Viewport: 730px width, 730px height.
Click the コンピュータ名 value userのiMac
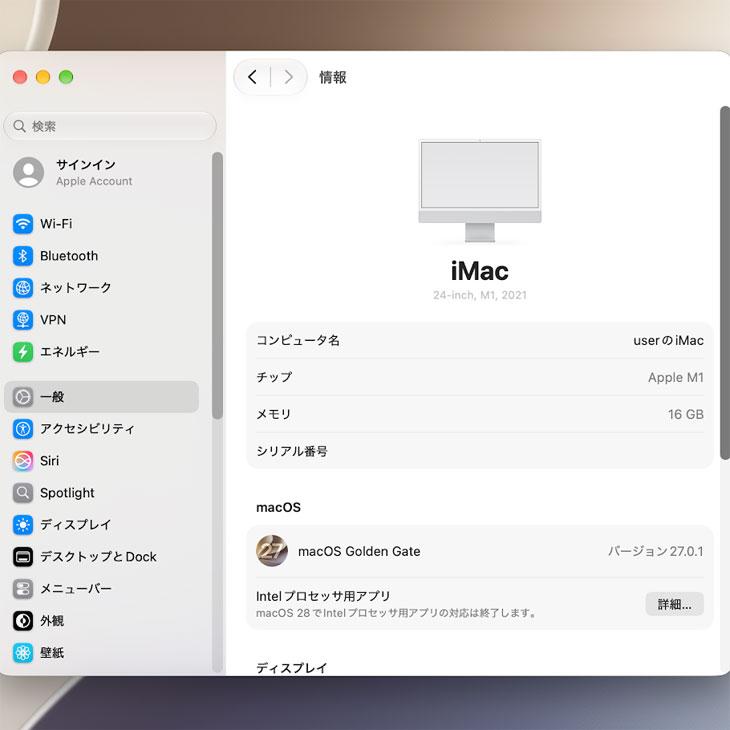[668, 340]
